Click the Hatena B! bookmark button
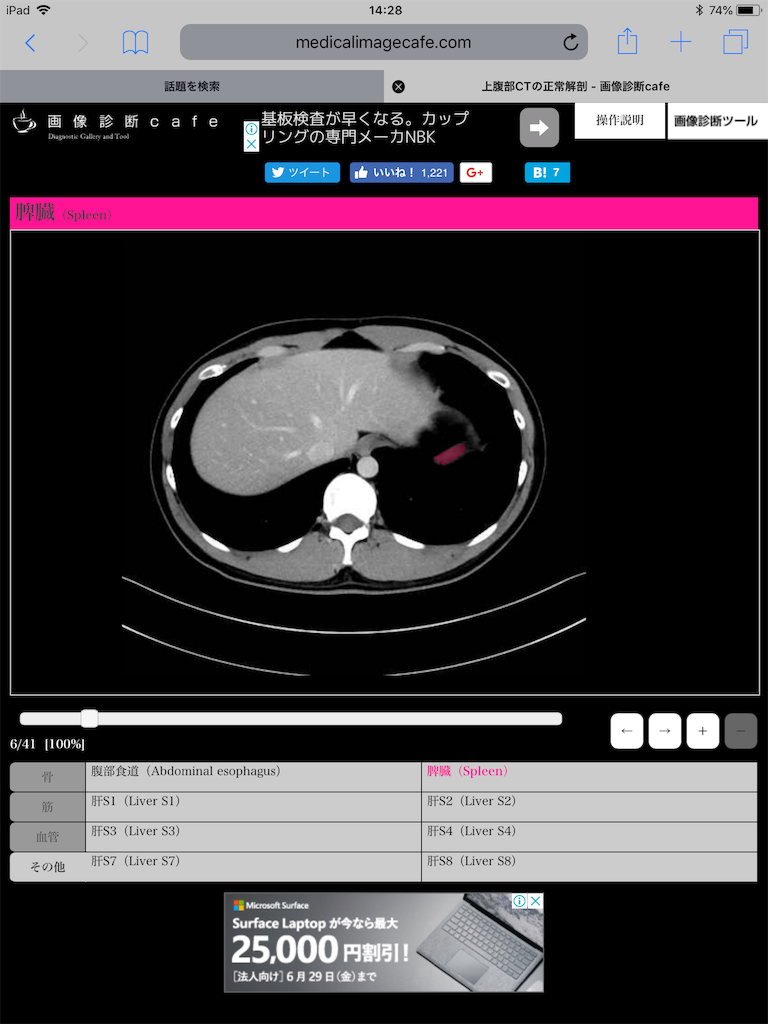 pyautogui.click(x=547, y=172)
